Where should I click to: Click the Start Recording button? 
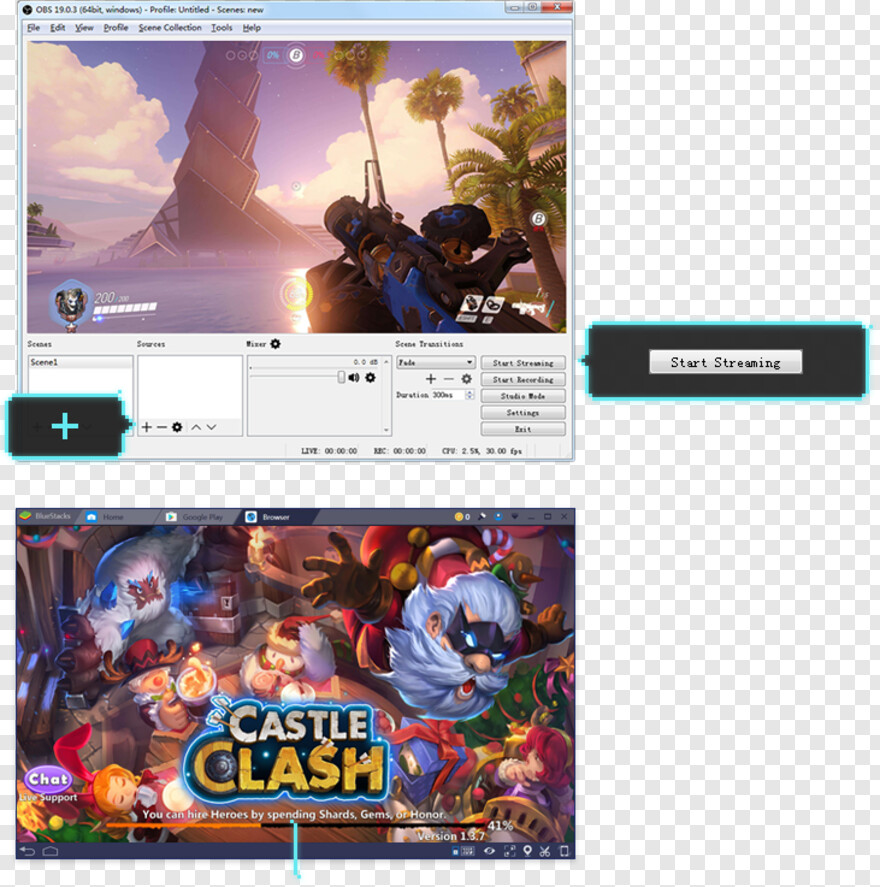pos(523,380)
